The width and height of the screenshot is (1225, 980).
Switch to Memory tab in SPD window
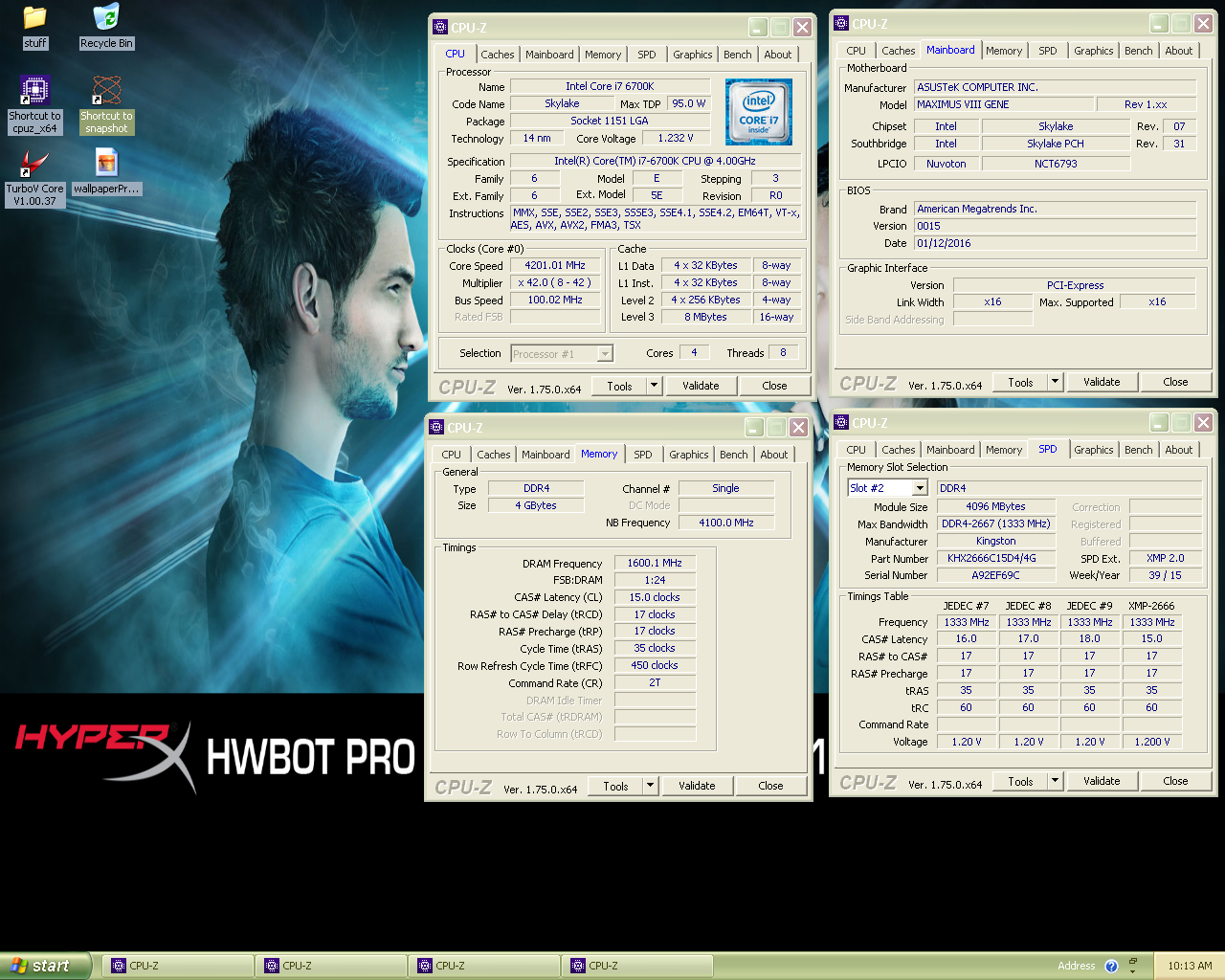click(1004, 450)
